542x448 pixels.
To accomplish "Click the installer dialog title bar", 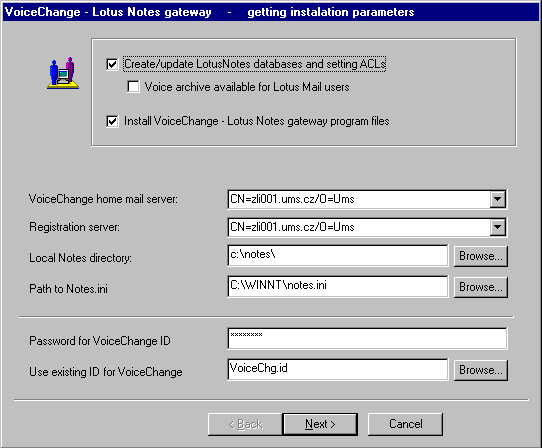I will [271, 12].
